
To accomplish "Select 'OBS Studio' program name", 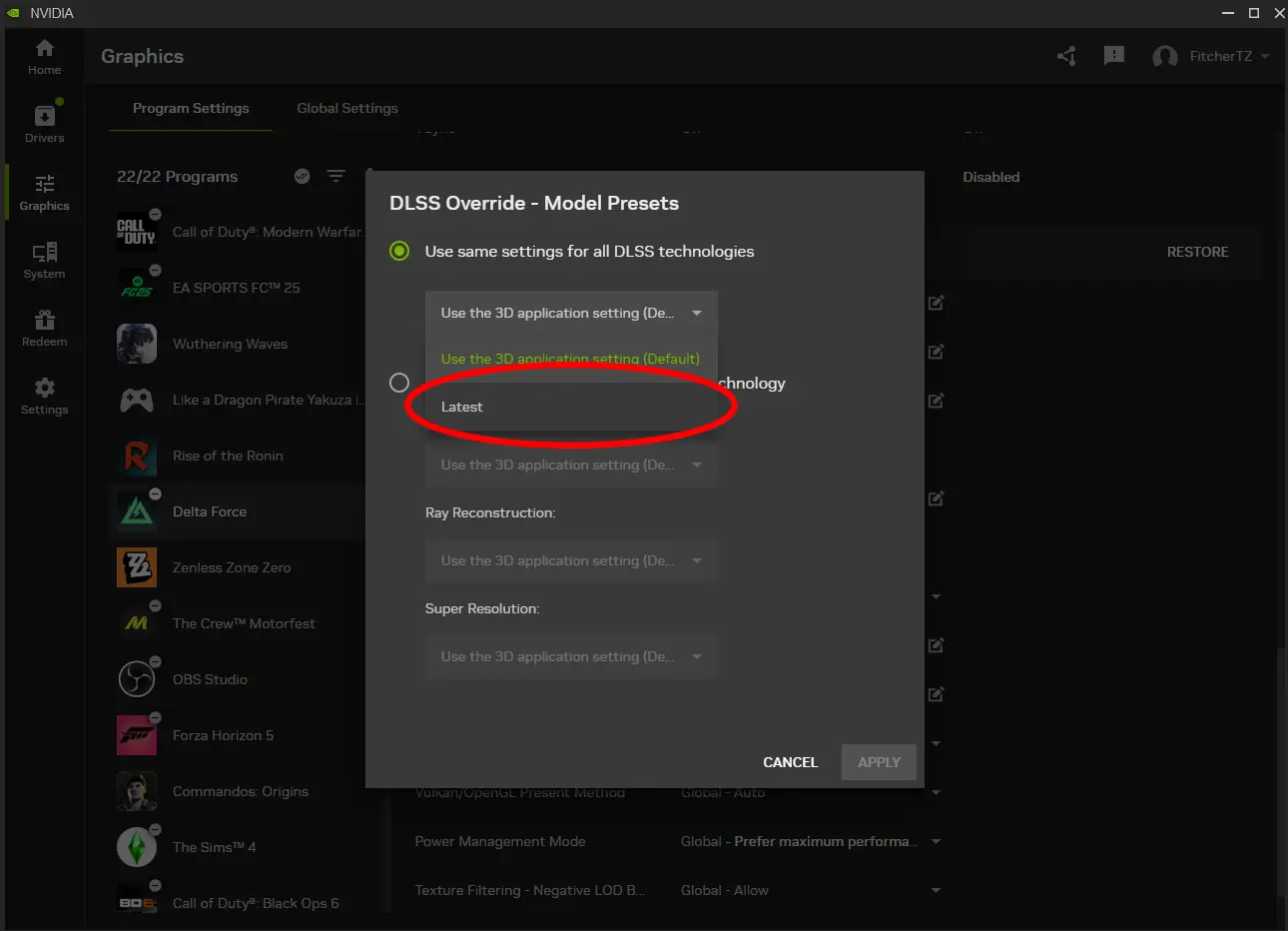I will (x=210, y=679).
